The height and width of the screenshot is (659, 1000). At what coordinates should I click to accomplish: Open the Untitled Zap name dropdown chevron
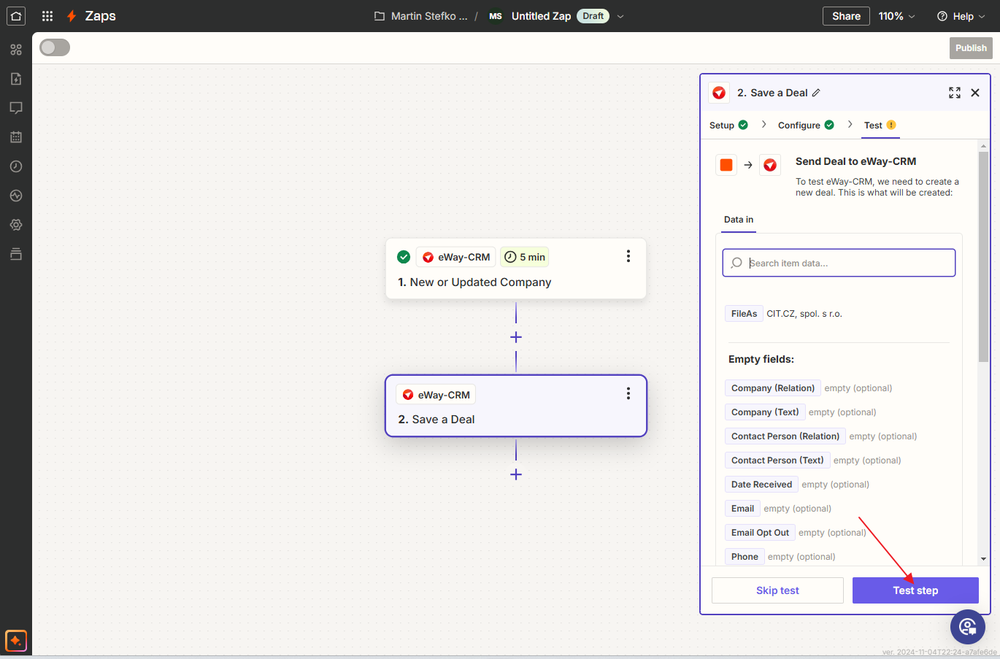(x=620, y=17)
